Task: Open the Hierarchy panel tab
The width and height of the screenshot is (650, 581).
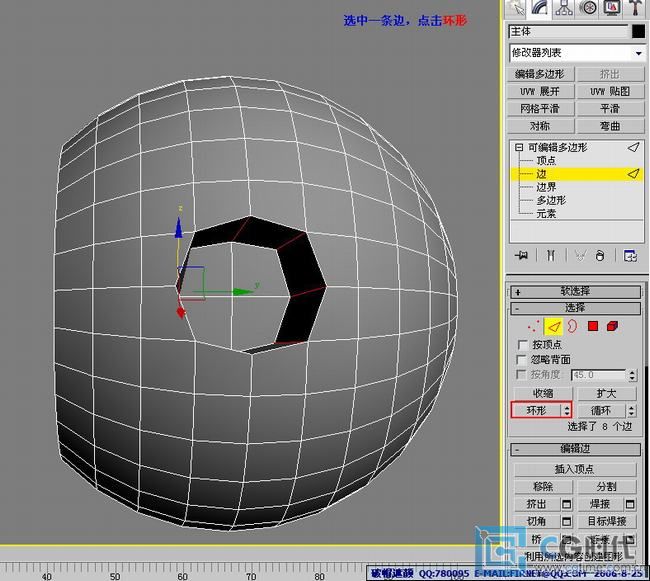Action: tap(564, 8)
